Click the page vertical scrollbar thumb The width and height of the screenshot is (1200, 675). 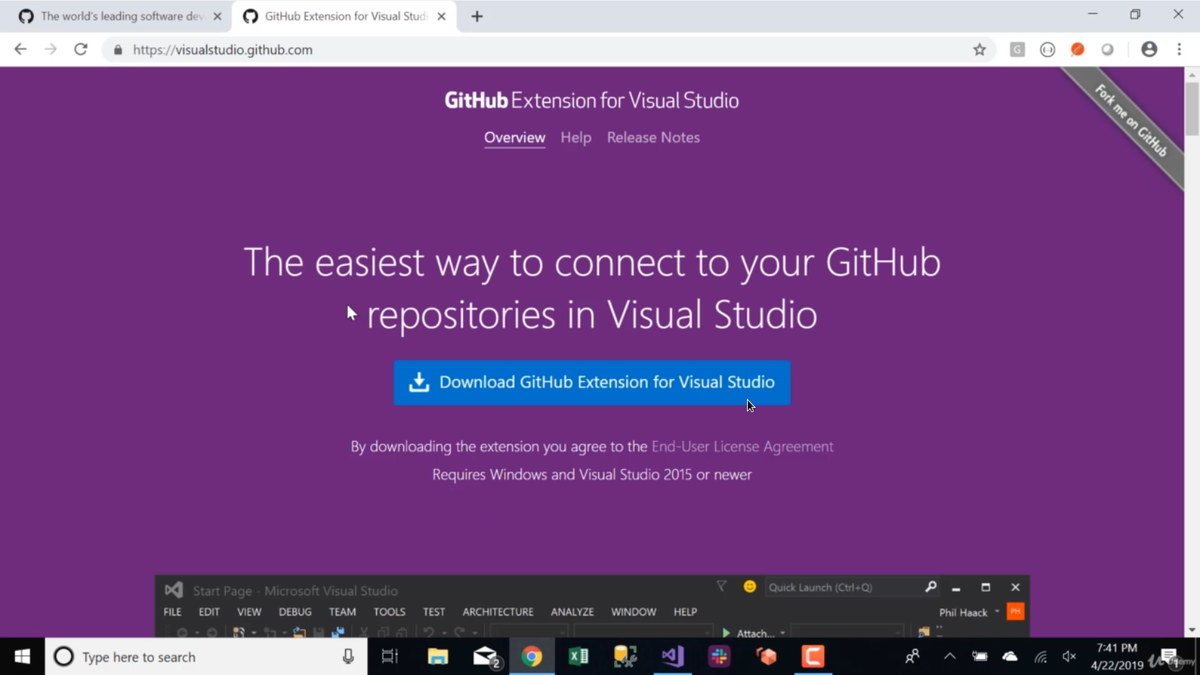pyautogui.click(x=1192, y=109)
